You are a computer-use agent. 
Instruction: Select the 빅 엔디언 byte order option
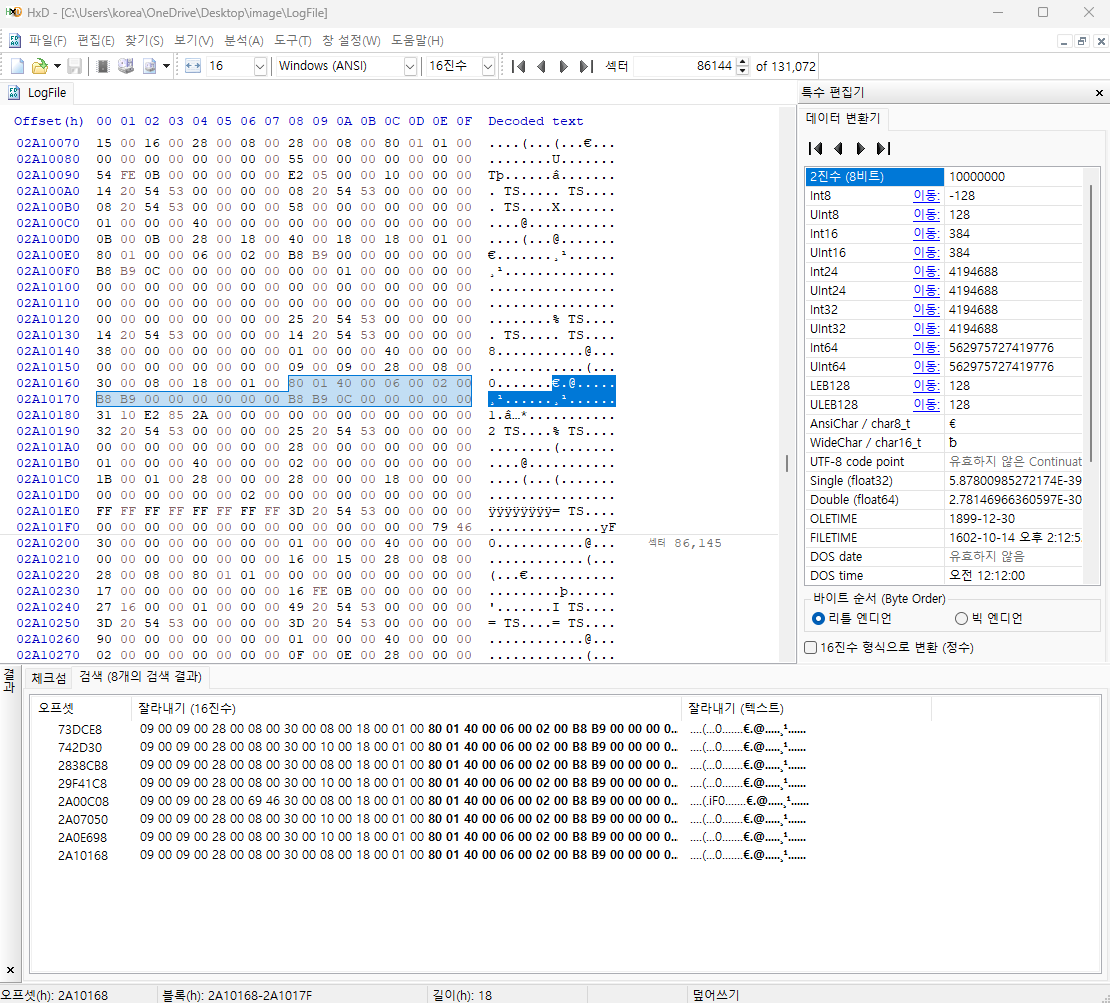click(962, 619)
